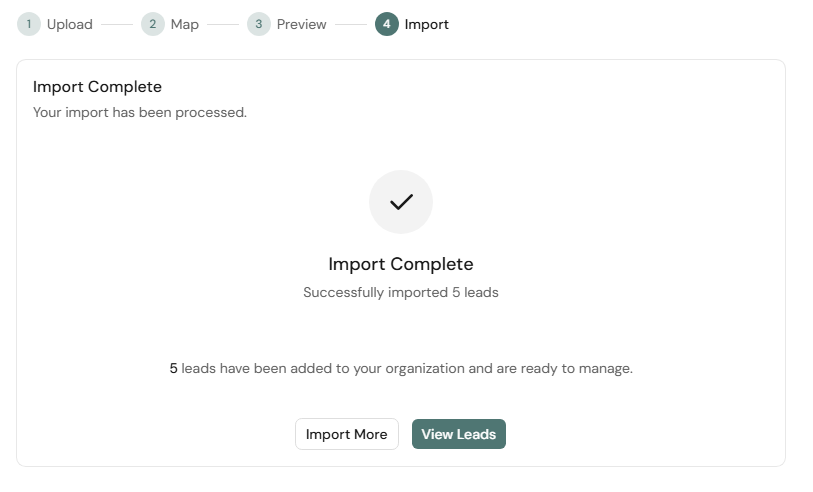813x492 pixels.
Task: Go to step 2 Map
Action: coord(170,24)
